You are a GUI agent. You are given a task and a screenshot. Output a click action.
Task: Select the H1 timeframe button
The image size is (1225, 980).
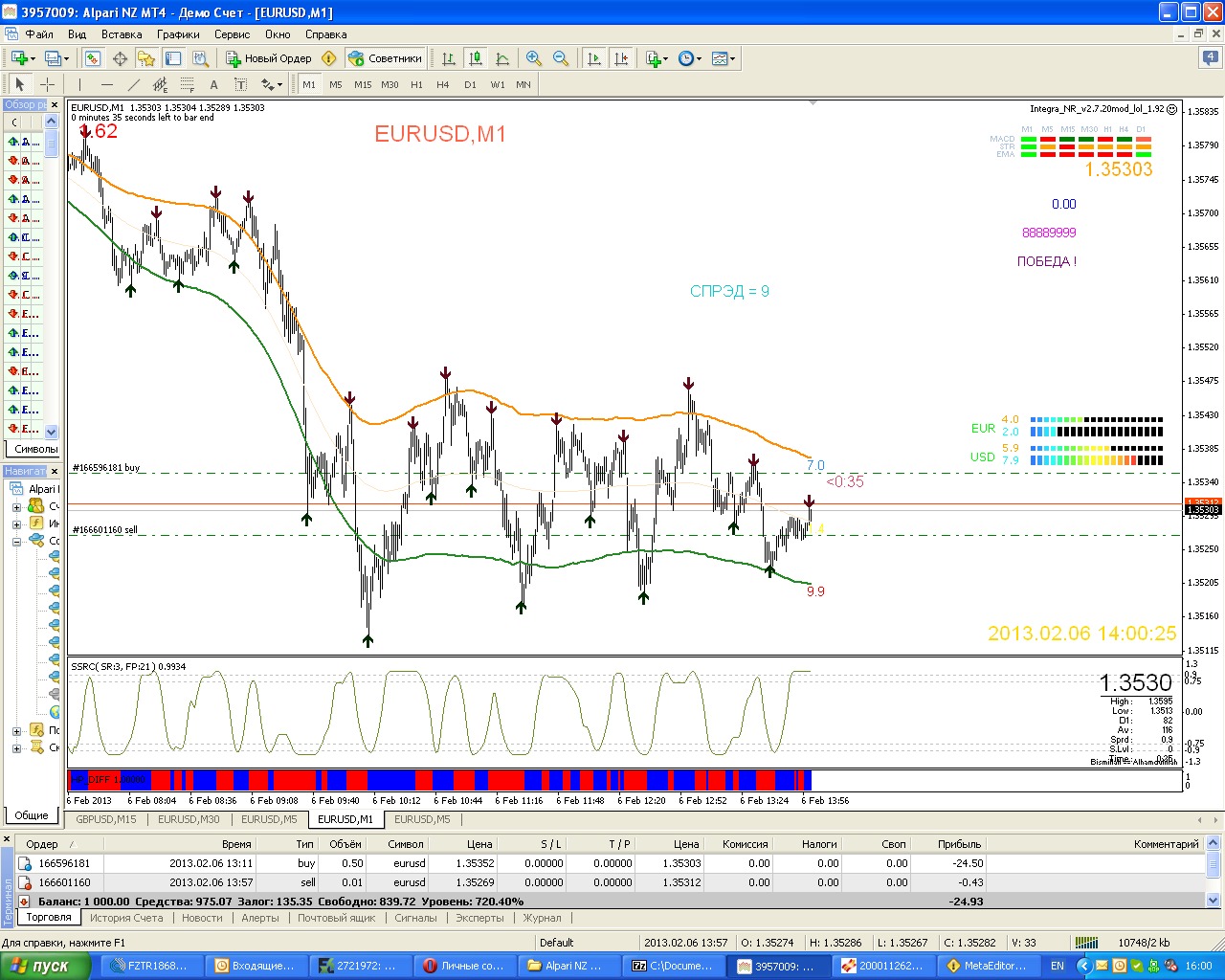pos(416,84)
